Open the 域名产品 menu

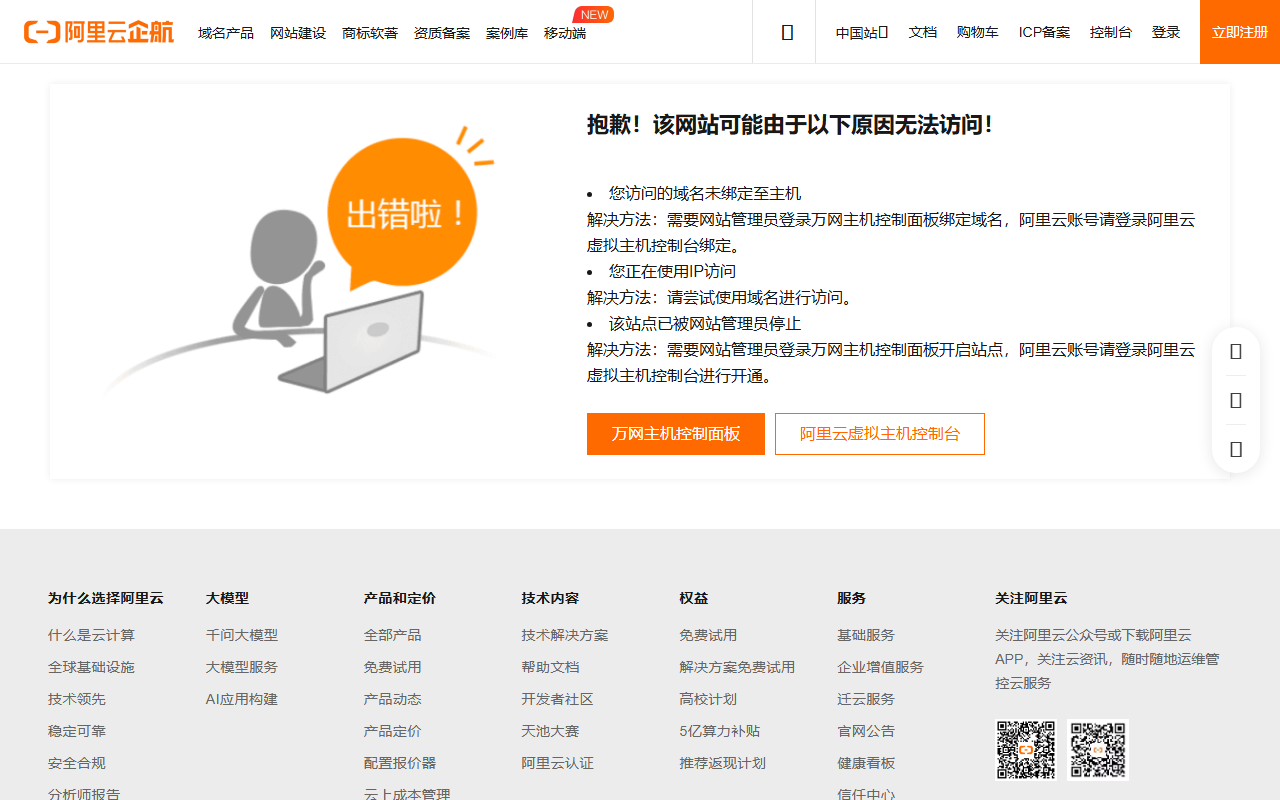[226, 33]
